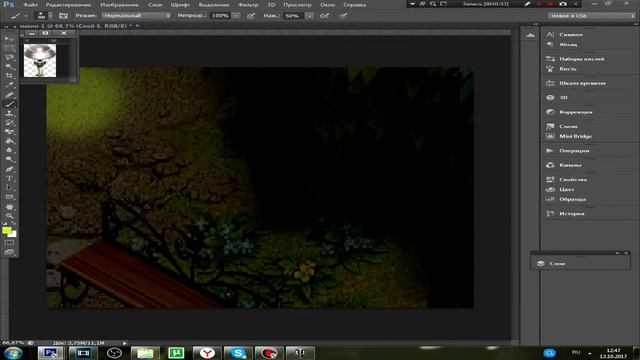This screenshot has height=360, width=640.
Task: Click the white background color swatch
Action: [13, 234]
